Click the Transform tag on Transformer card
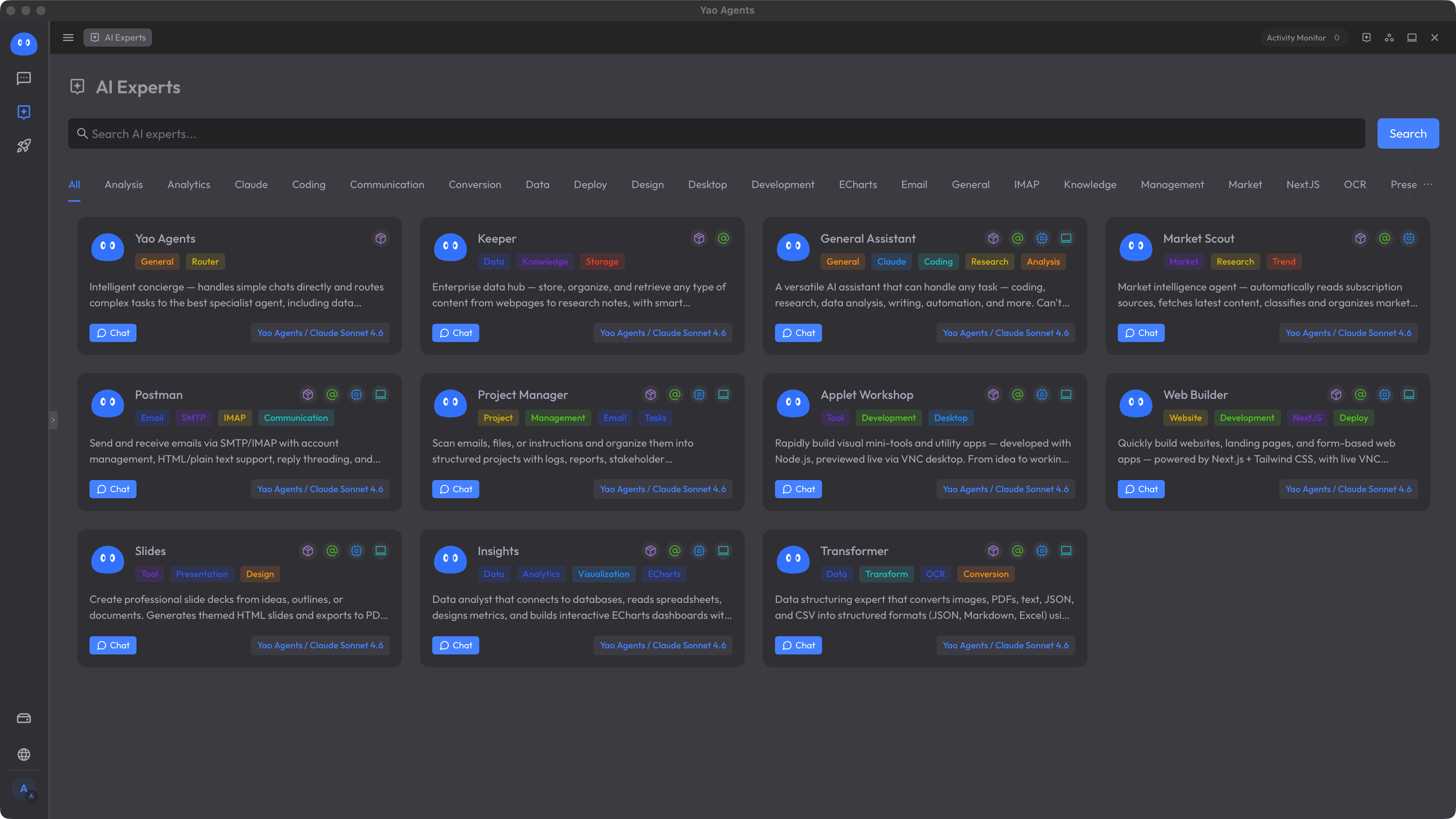1456x819 pixels. tap(886, 574)
